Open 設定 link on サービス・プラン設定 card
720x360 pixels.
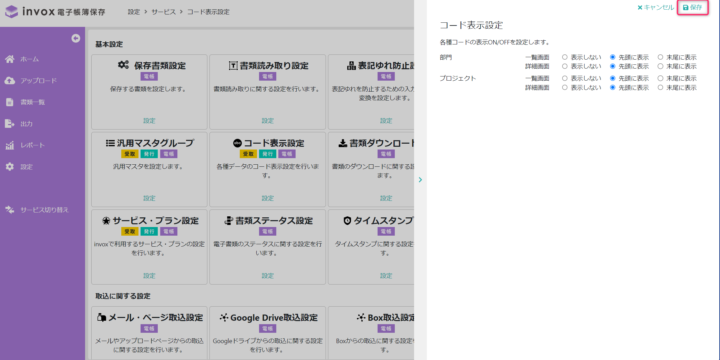(x=149, y=276)
